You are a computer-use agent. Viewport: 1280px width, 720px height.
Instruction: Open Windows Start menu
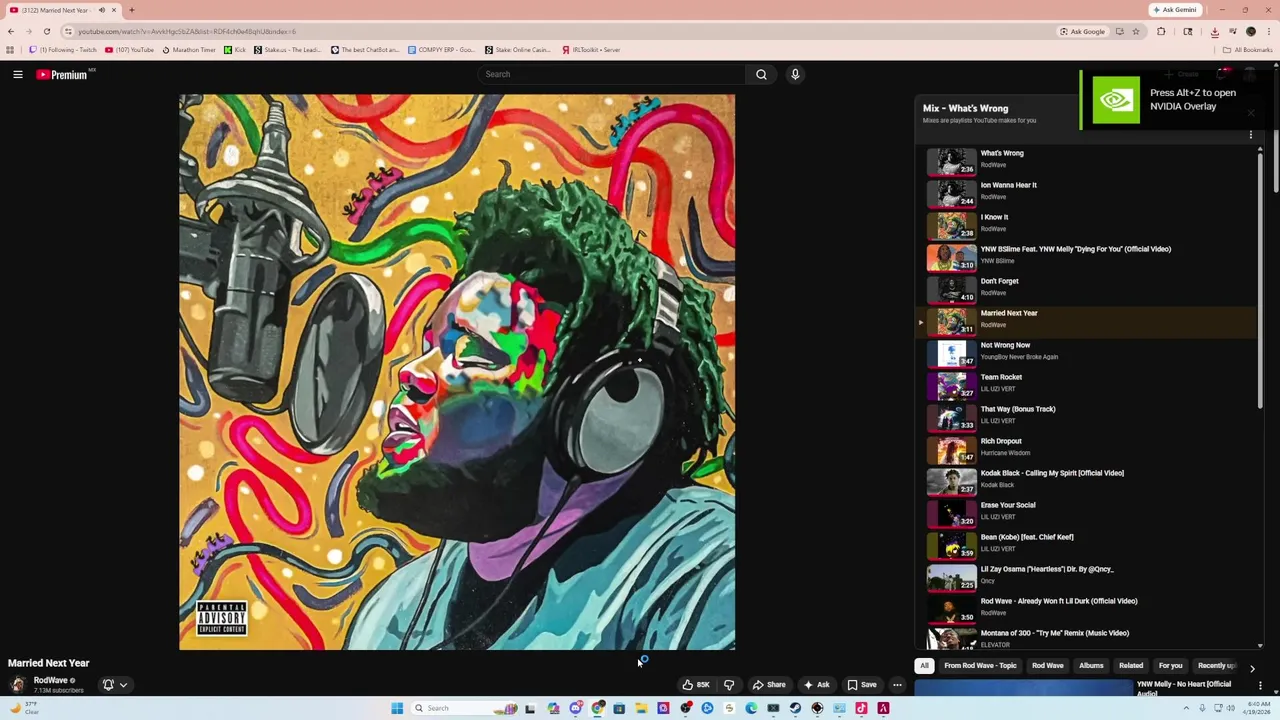coord(397,708)
